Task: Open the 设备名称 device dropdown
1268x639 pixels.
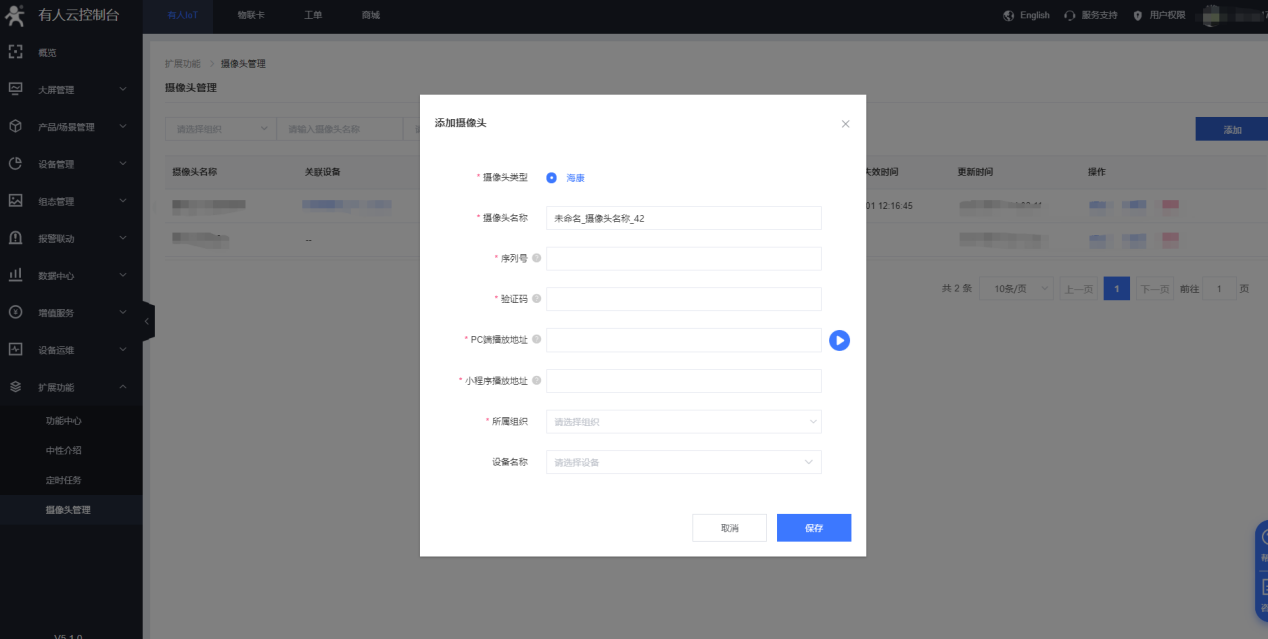Action: 683,463
